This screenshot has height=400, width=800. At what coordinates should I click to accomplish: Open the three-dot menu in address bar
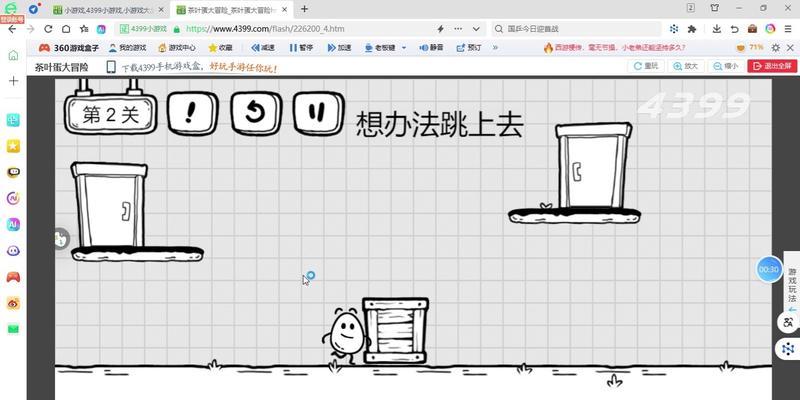tap(458, 29)
